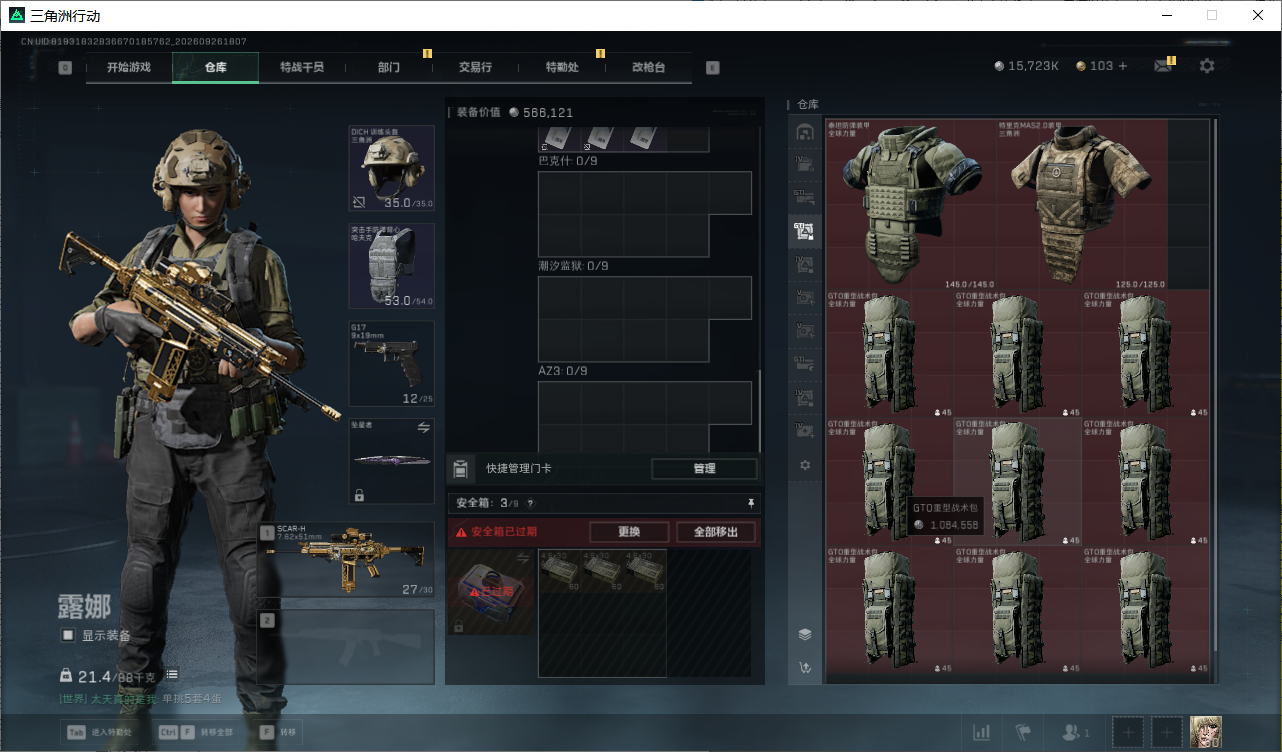Open the warehouse sidebar settings gear
This screenshot has width=1282, height=752.
pyautogui.click(x=805, y=465)
